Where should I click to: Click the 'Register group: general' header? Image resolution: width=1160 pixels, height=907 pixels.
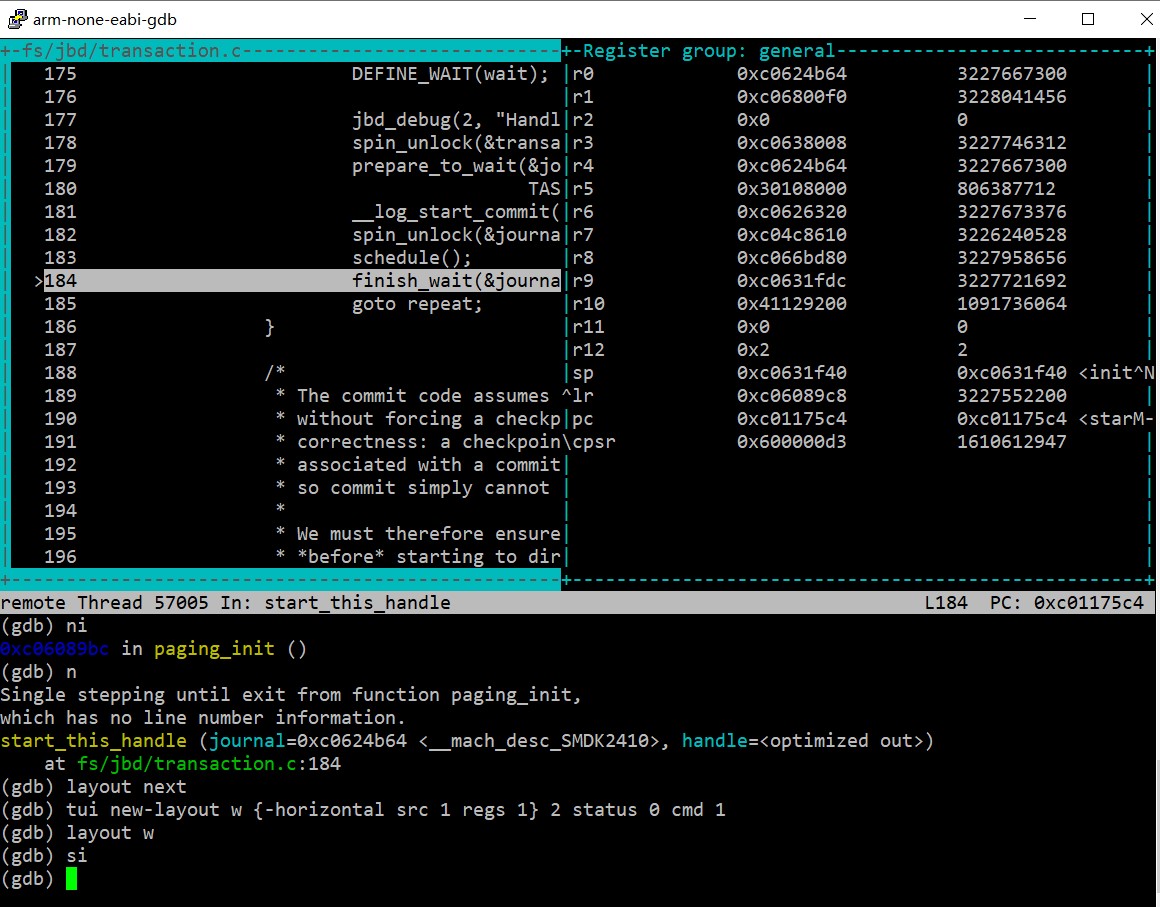pyautogui.click(x=709, y=50)
